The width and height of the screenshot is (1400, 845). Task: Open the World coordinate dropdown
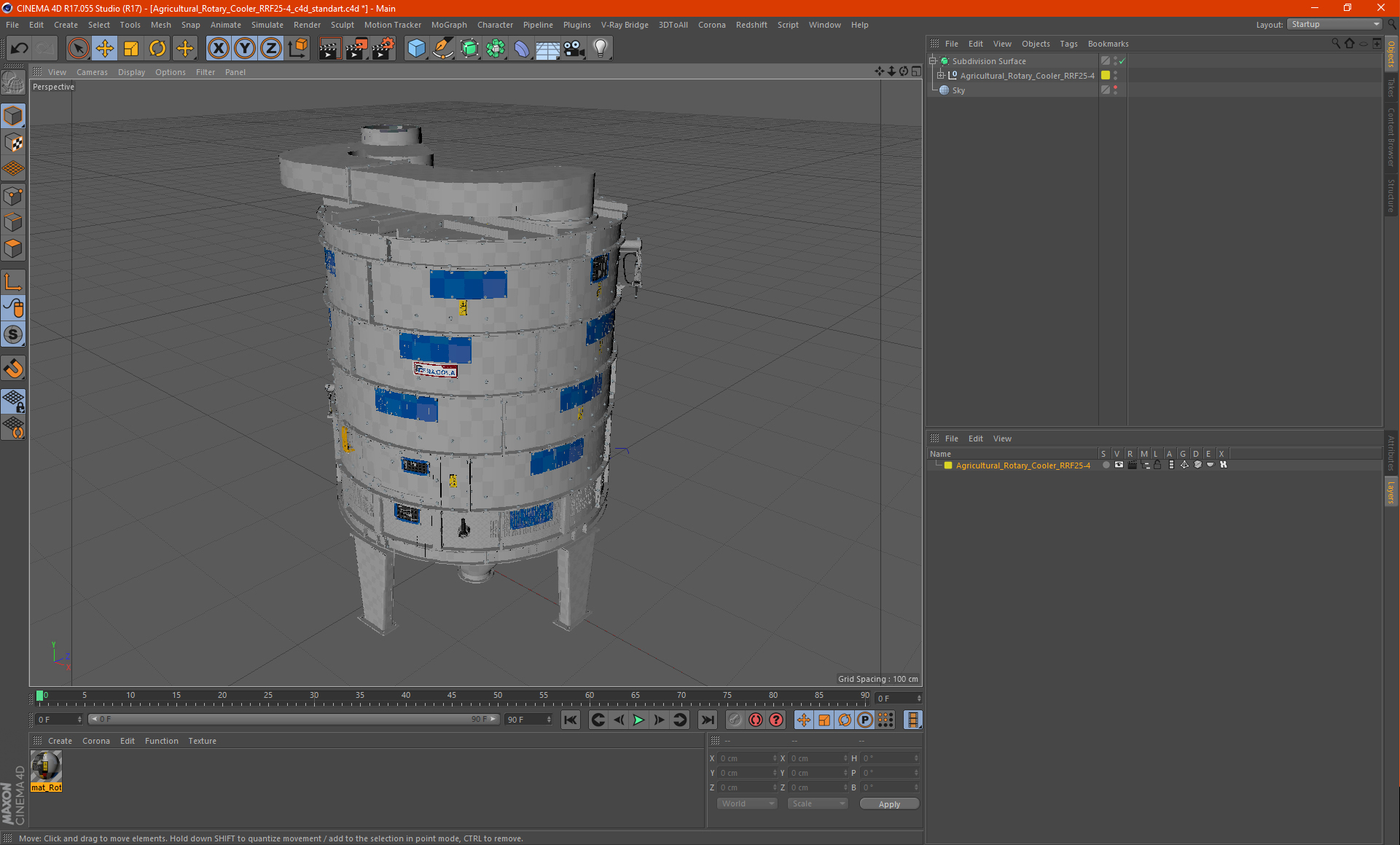pyautogui.click(x=747, y=803)
